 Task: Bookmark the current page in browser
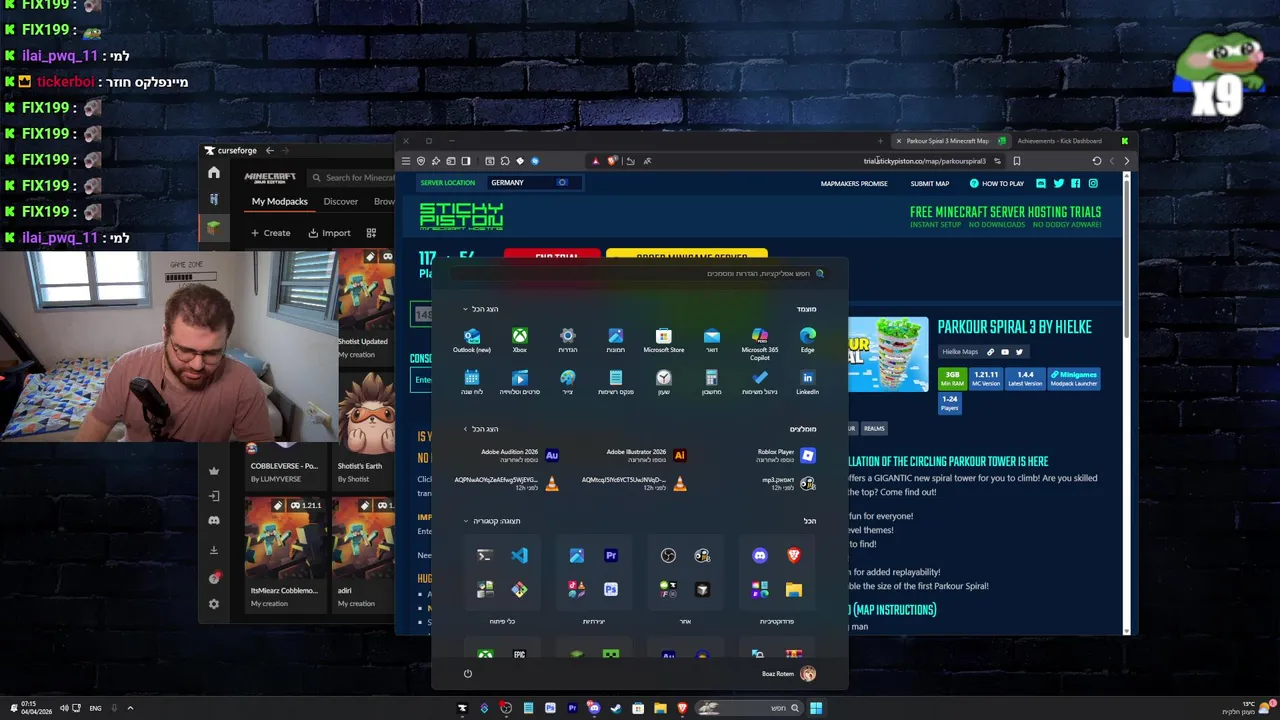click(1017, 161)
